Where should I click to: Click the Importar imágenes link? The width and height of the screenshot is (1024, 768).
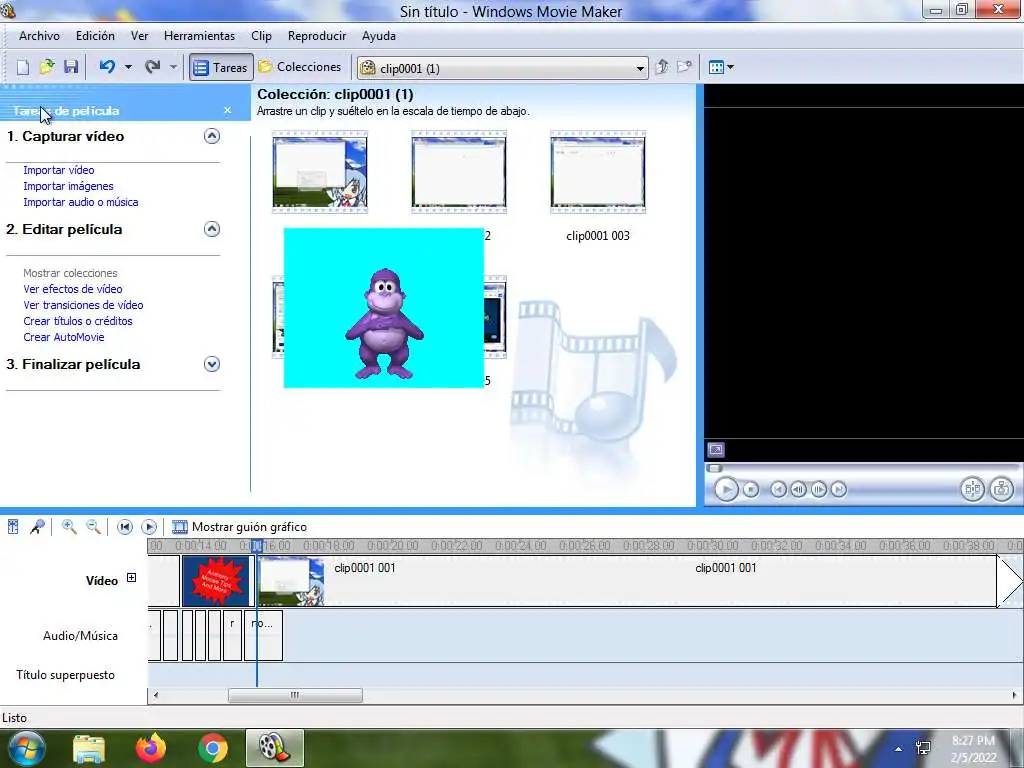coord(68,186)
